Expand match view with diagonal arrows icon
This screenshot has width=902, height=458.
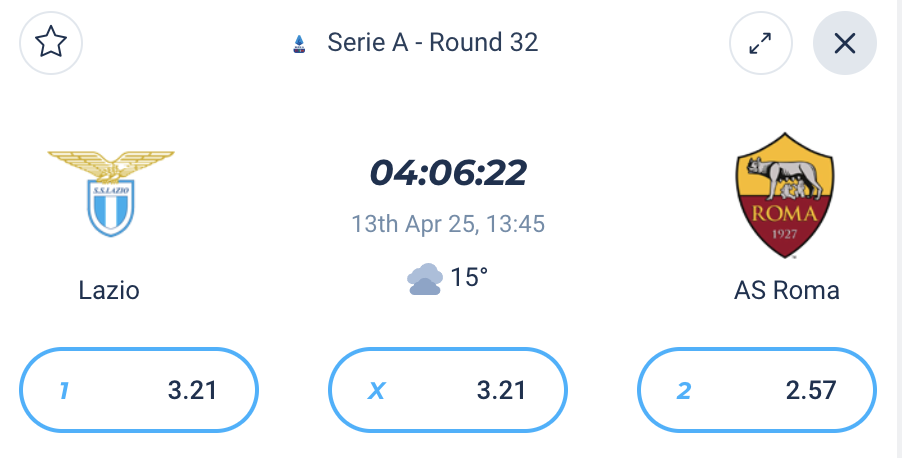pos(760,43)
